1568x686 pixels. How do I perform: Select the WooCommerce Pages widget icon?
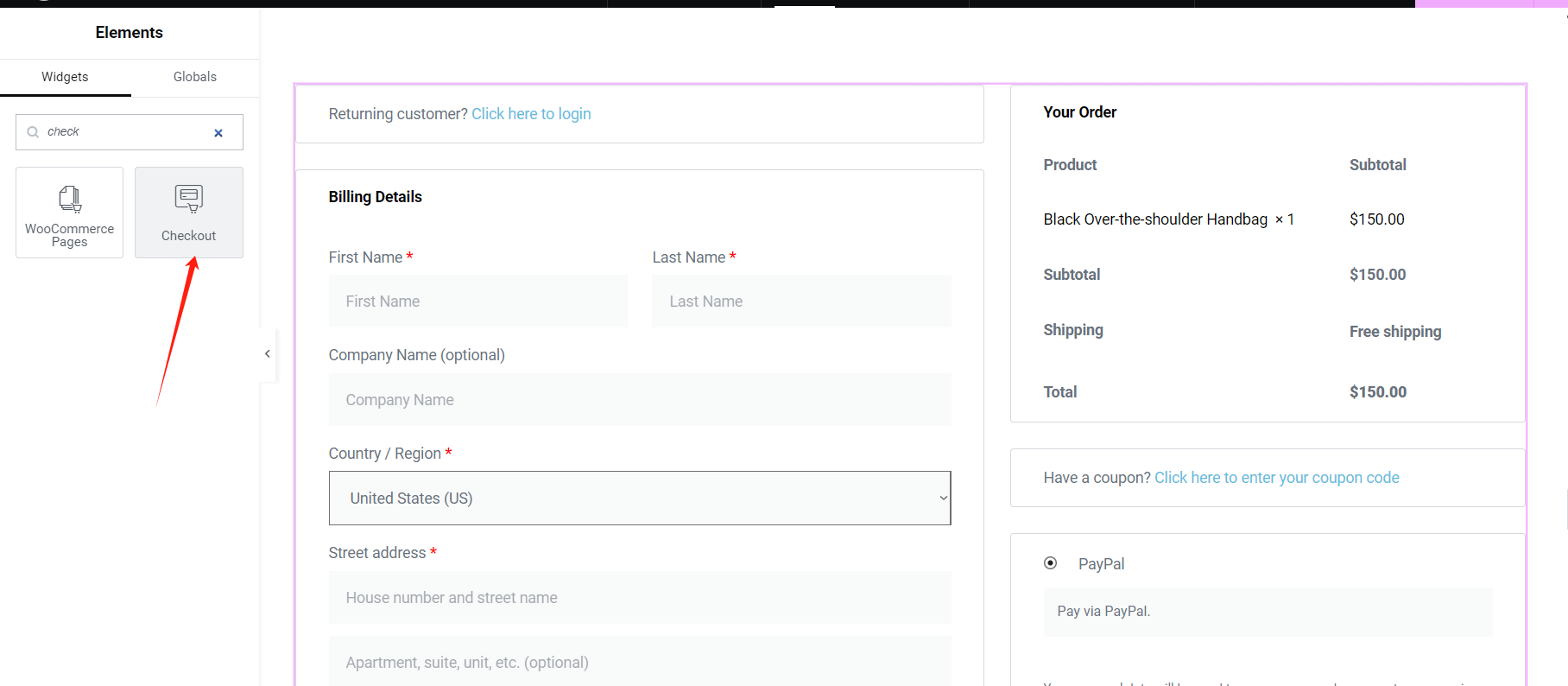tap(69, 198)
